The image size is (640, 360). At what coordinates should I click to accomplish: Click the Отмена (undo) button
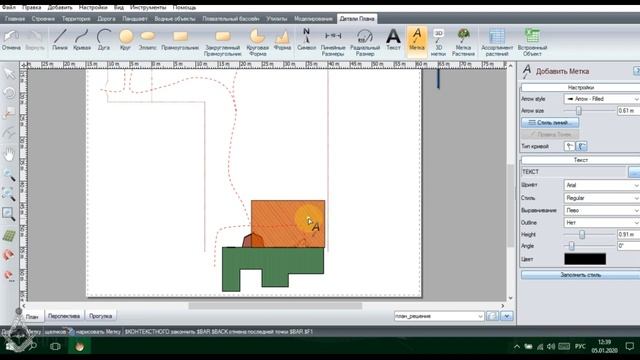tap(11, 40)
